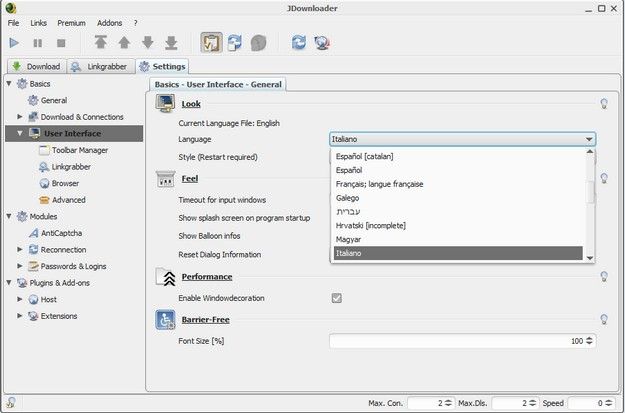This screenshot has height=413, width=625.
Task: Click the greyed-out round toolbar icon
Action: [258, 43]
